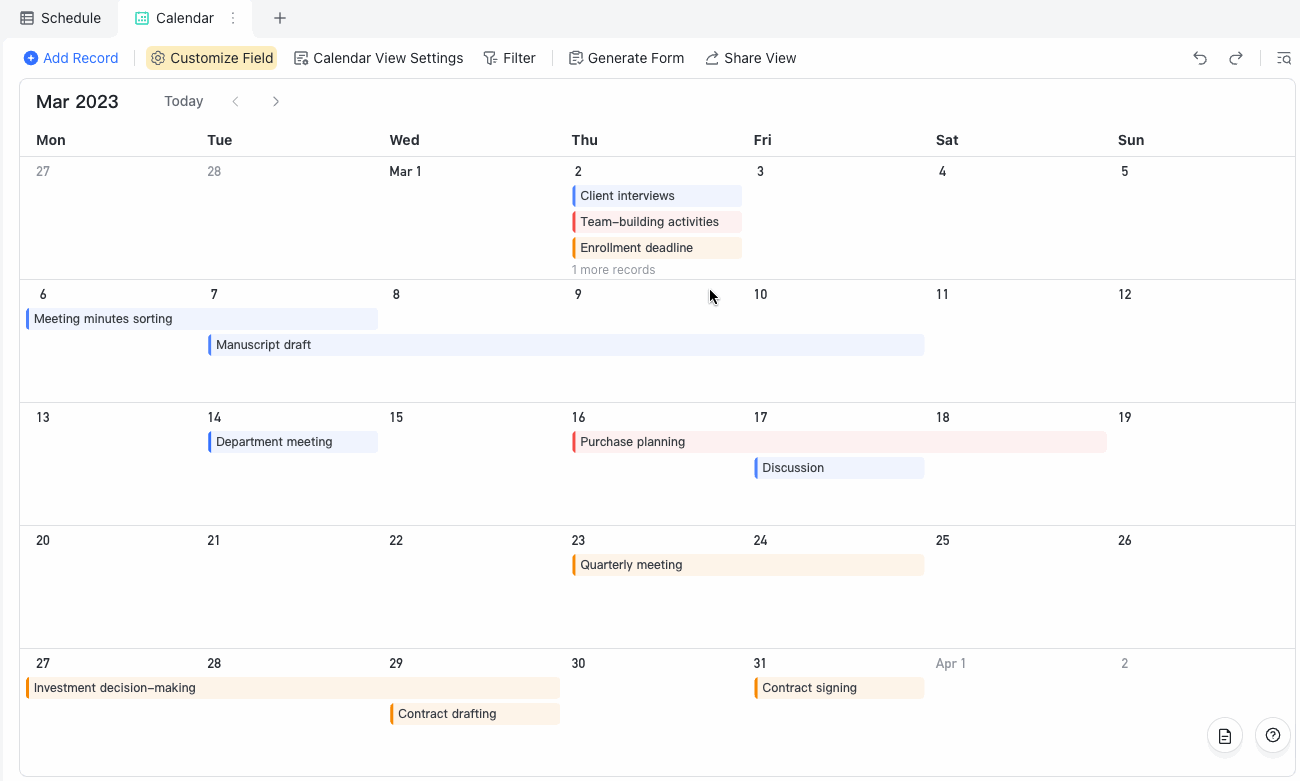Viewport: 1300px width, 781px height.
Task: Click the redo arrow icon
Action: click(x=1236, y=58)
